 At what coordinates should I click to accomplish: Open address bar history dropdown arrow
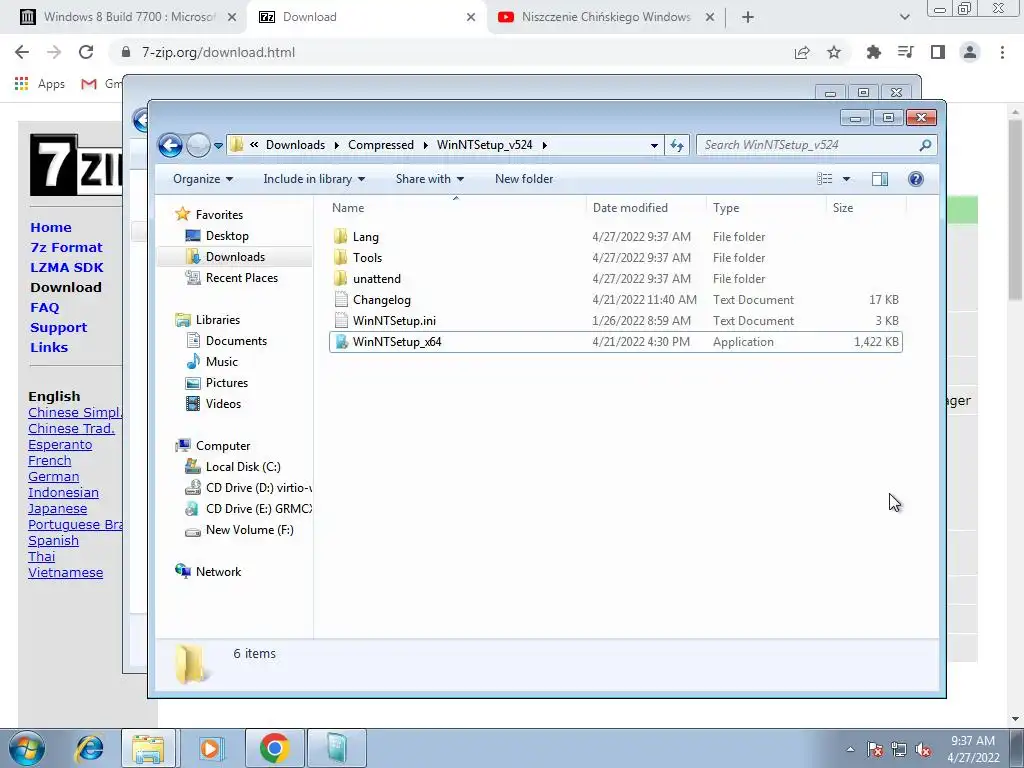tap(654, 146)
